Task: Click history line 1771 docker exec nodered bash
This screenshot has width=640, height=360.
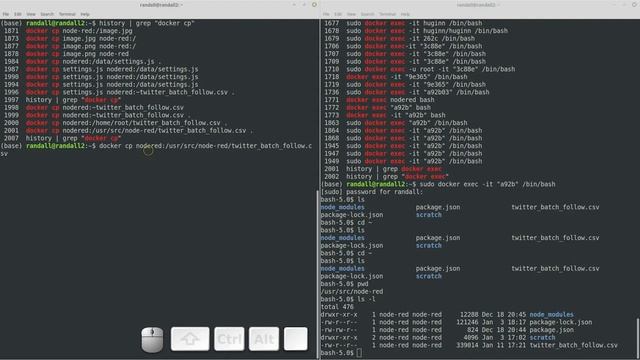Action: 380,100
